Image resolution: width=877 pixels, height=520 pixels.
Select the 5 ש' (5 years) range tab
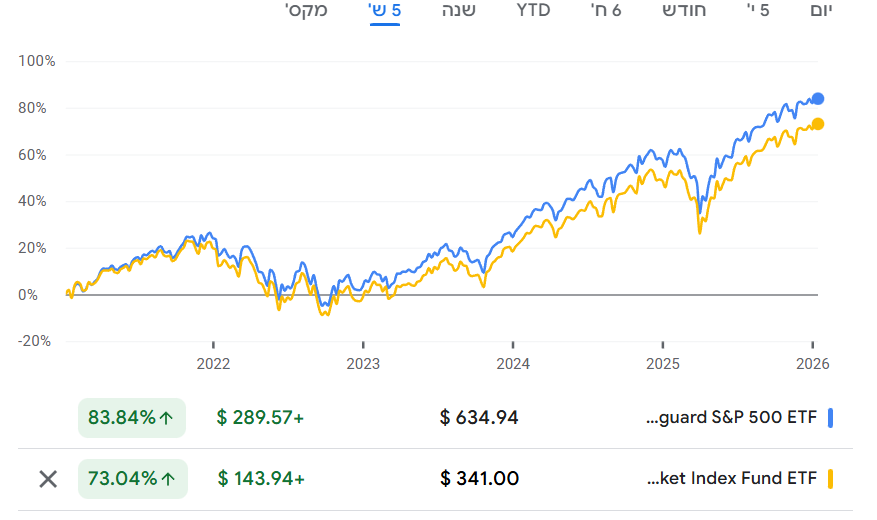coord(384,11)
